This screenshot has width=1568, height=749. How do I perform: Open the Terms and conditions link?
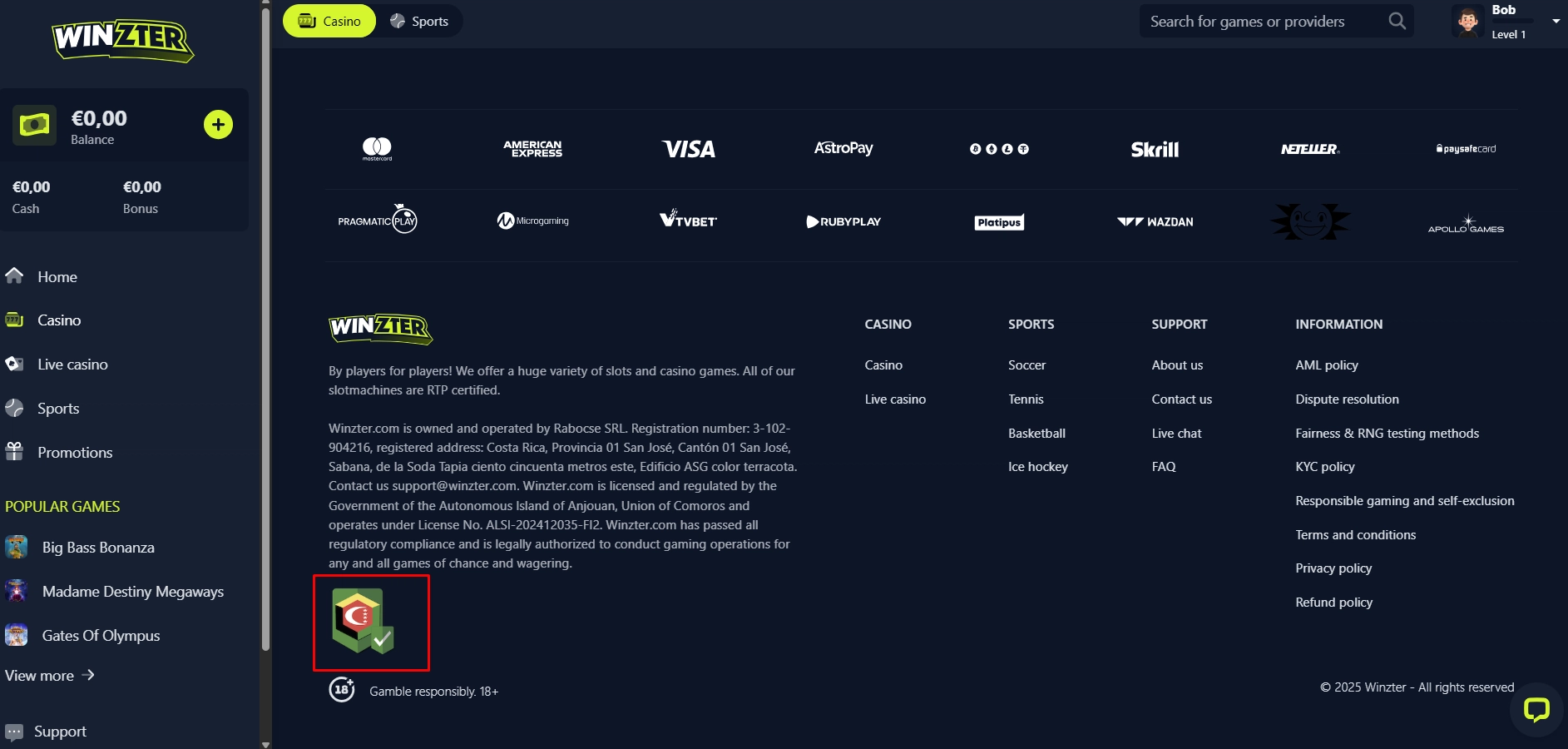pyautogui.click(x=1355, y=535)
